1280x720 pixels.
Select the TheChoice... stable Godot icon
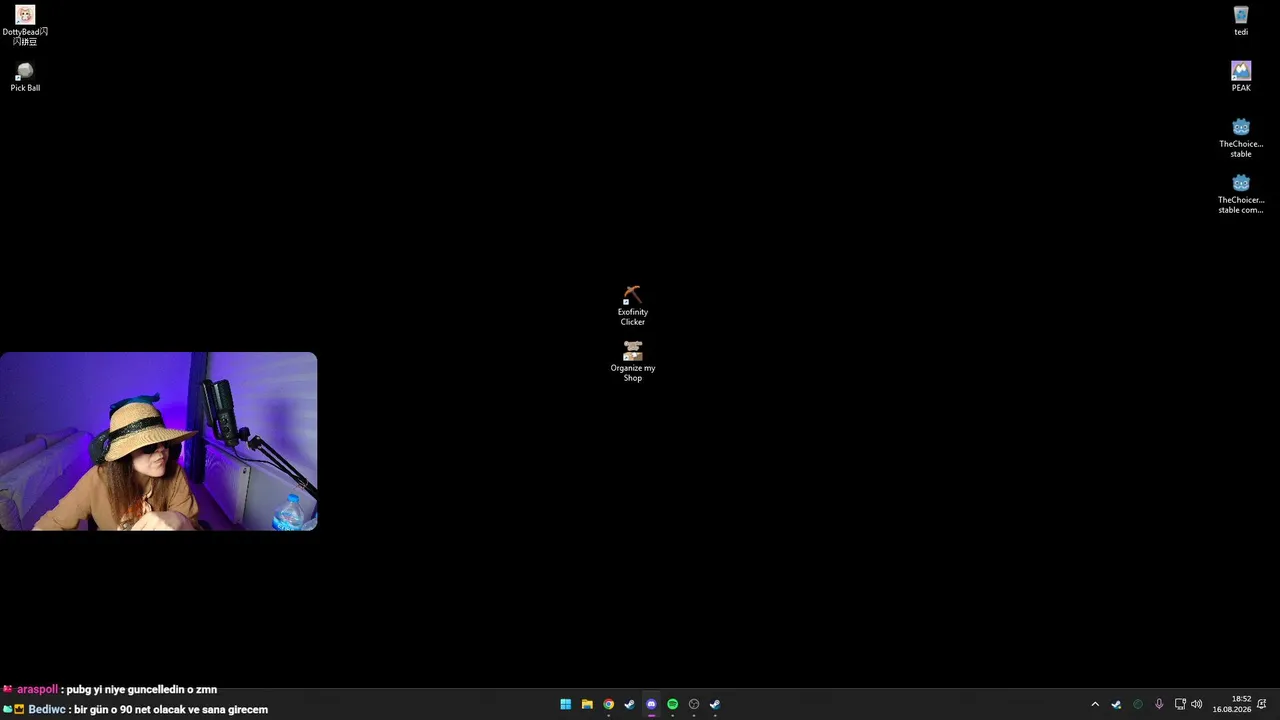click(x=1241, y=138)
